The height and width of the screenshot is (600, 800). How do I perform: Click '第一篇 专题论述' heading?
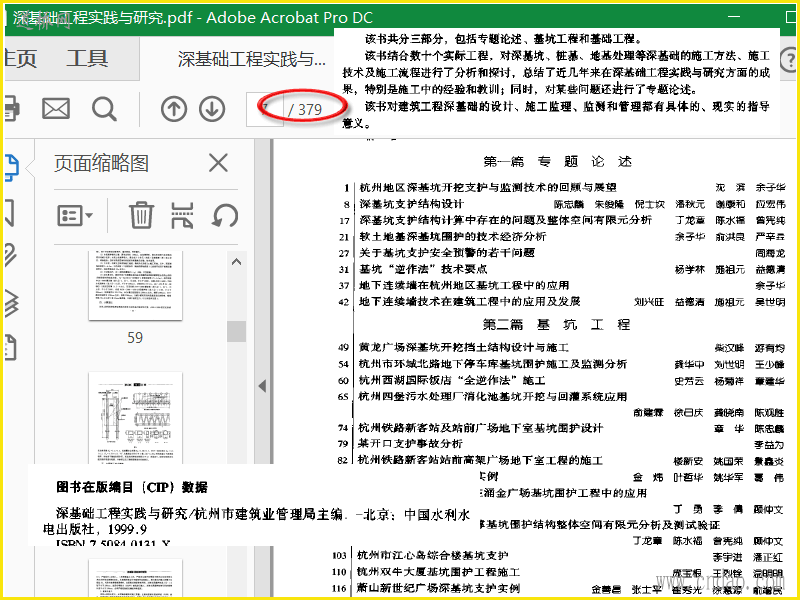(558, 162)
